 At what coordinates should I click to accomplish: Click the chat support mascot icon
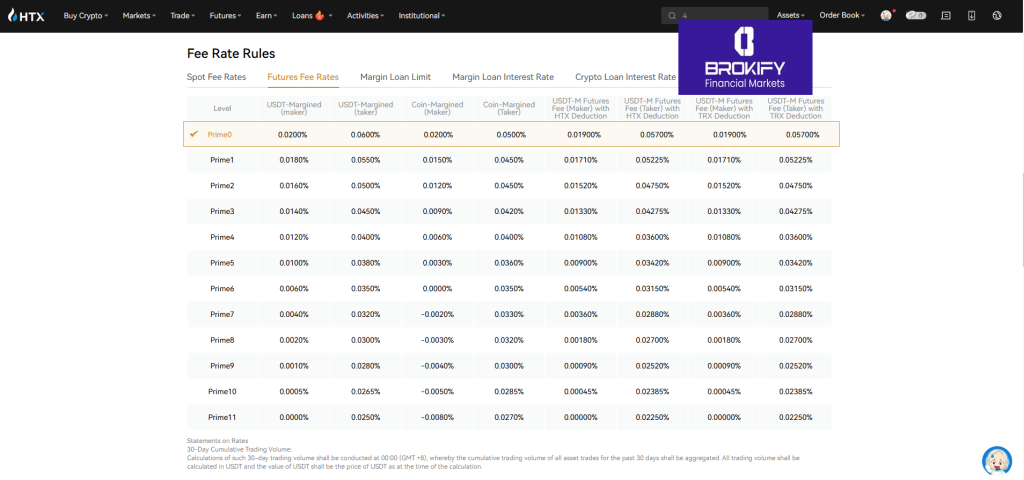(x=994, y=460)
